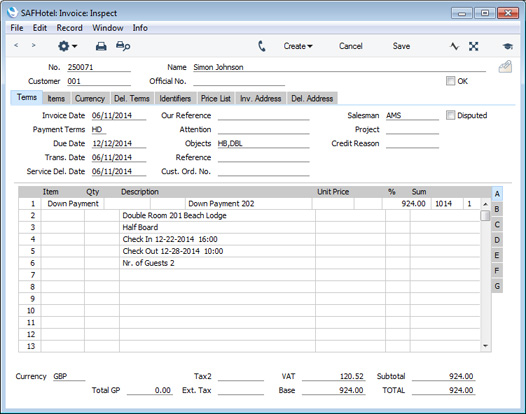
Task: Open print preview icon
Action: coord(123,46)
